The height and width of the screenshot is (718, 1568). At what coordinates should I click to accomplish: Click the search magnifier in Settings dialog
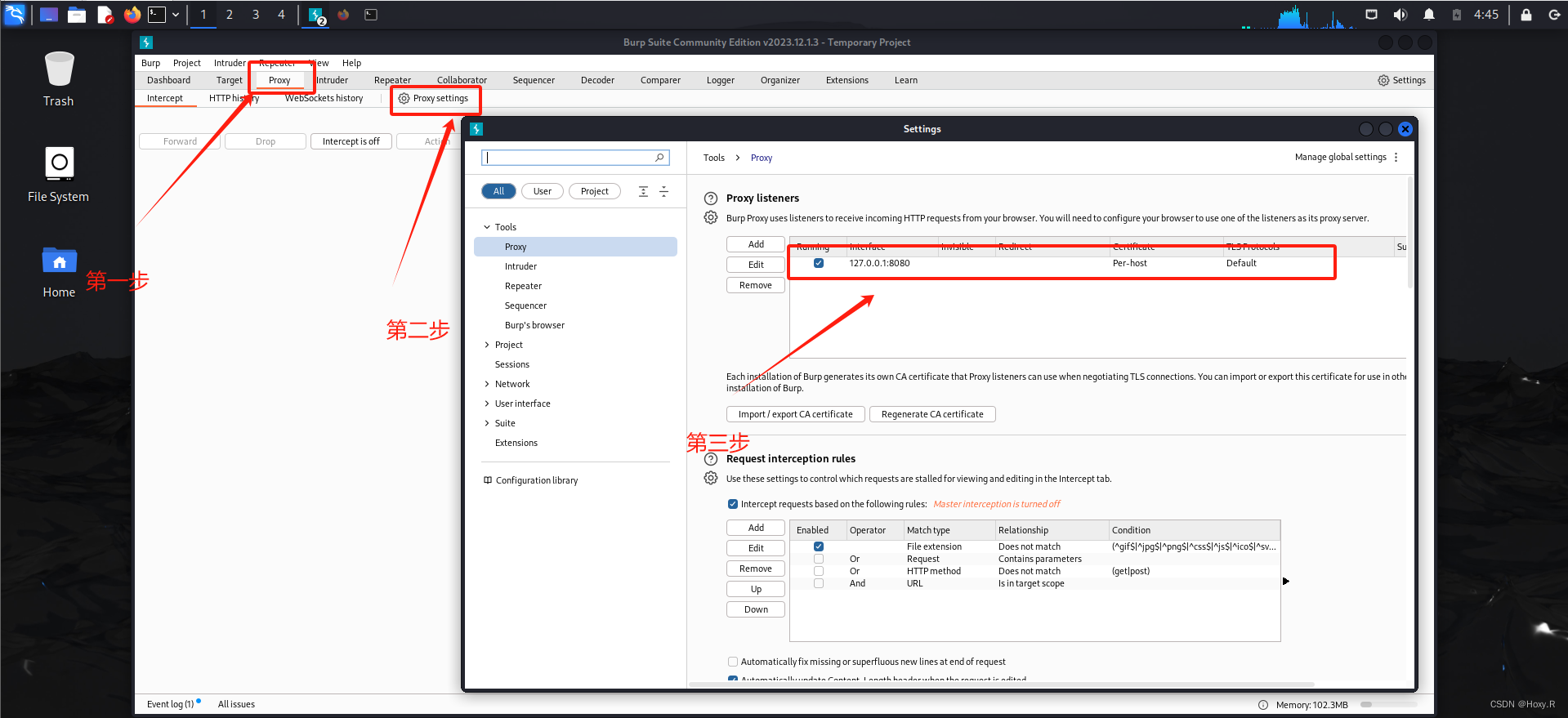pyautogui.click(x=659, y=158)
